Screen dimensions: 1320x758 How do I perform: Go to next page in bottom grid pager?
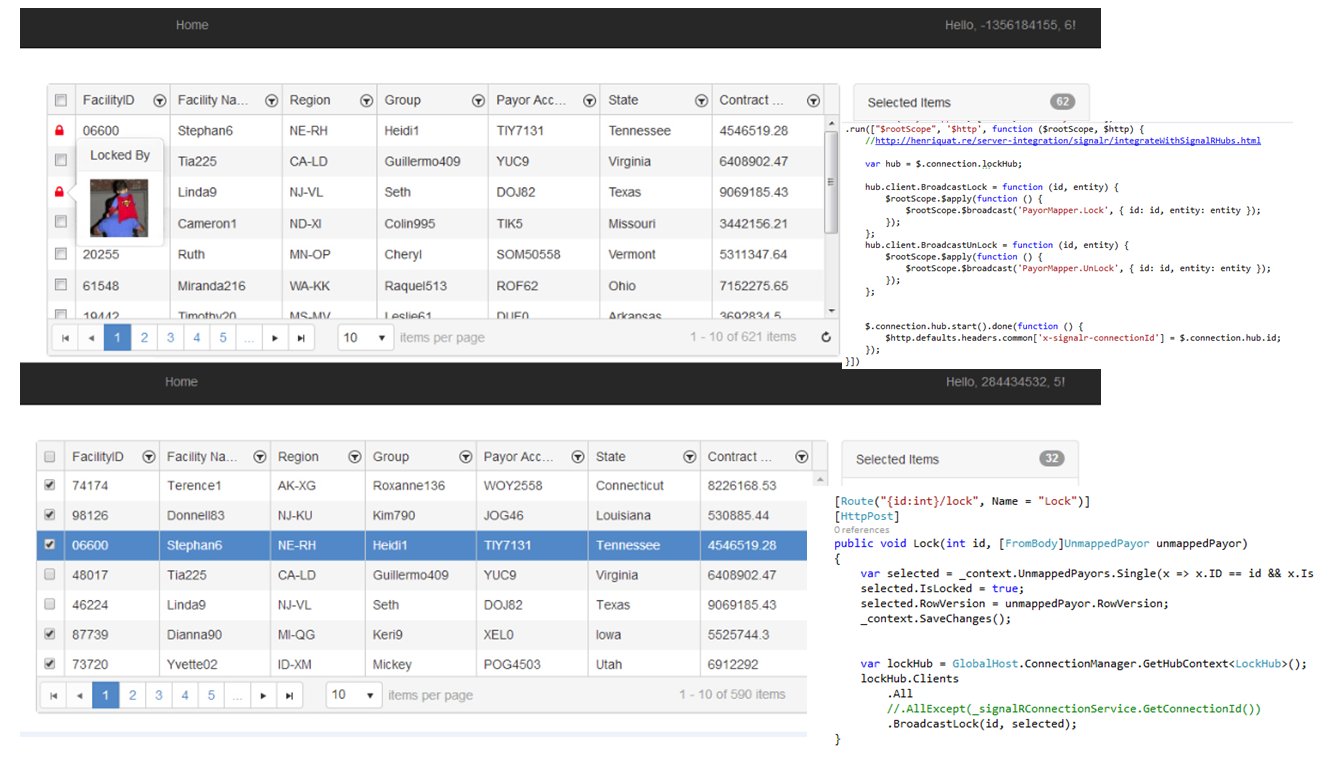(263, 695)
